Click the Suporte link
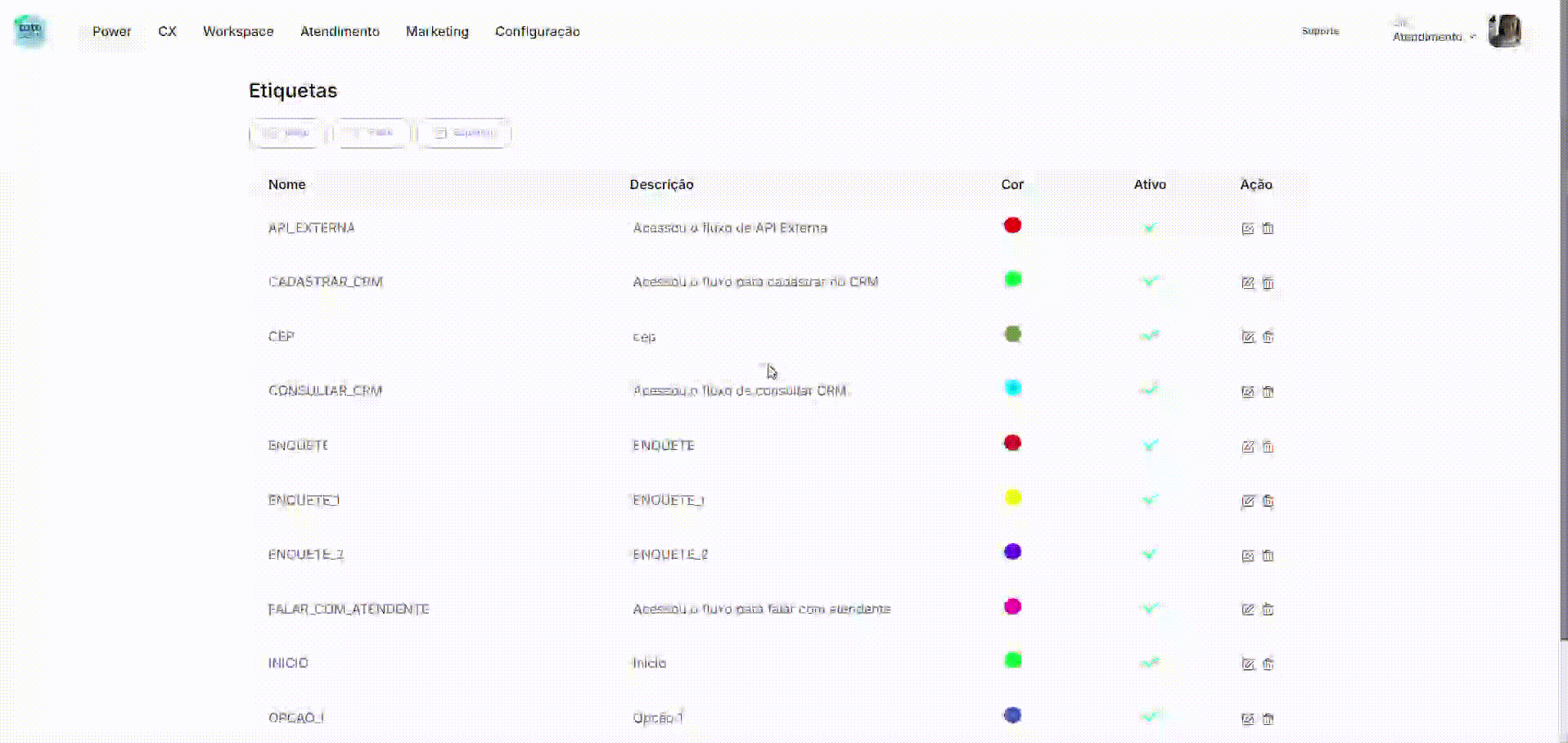 tap(1320, 31)
